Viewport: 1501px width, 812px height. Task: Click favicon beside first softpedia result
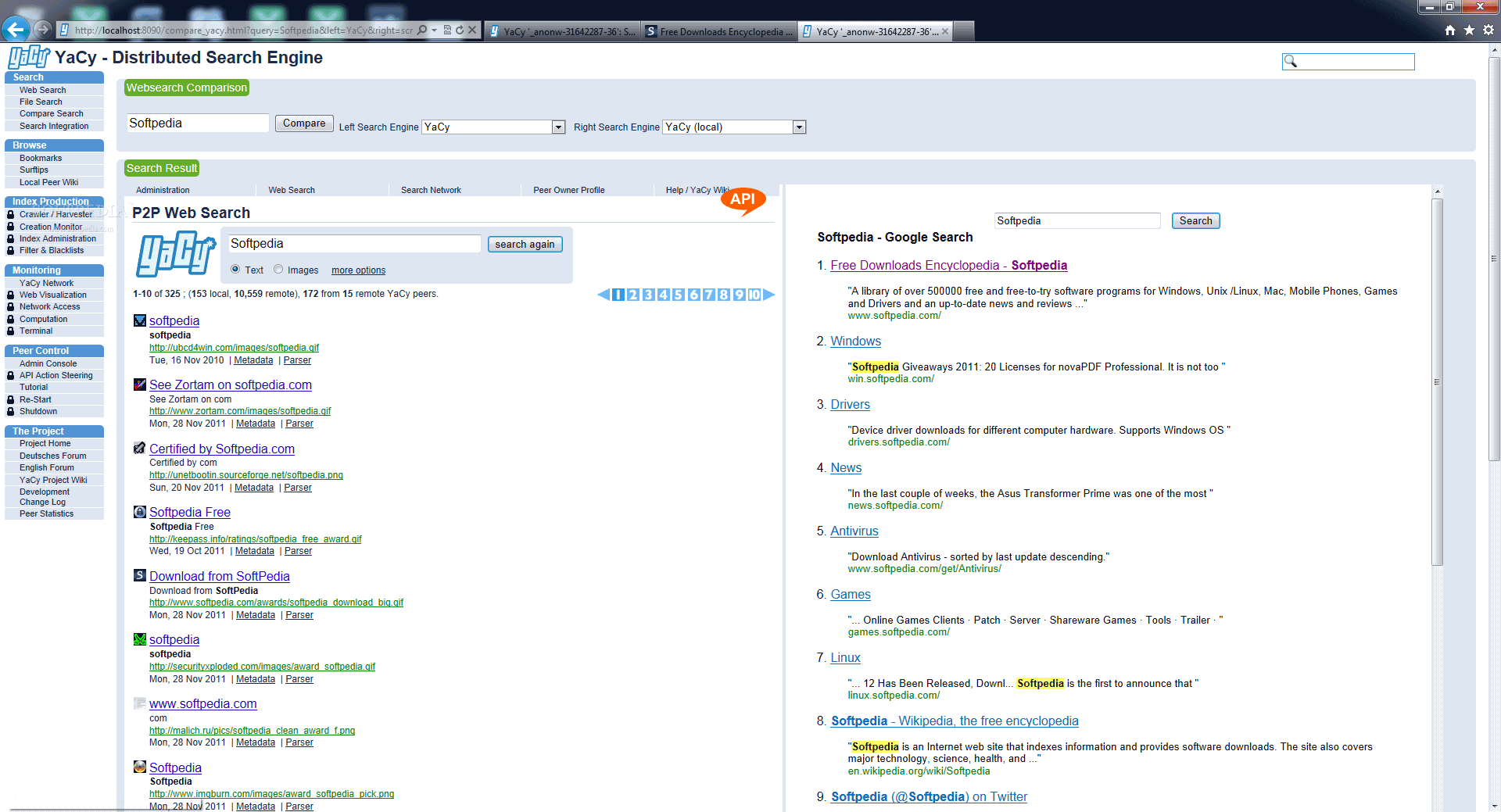(x=140, y=320)
